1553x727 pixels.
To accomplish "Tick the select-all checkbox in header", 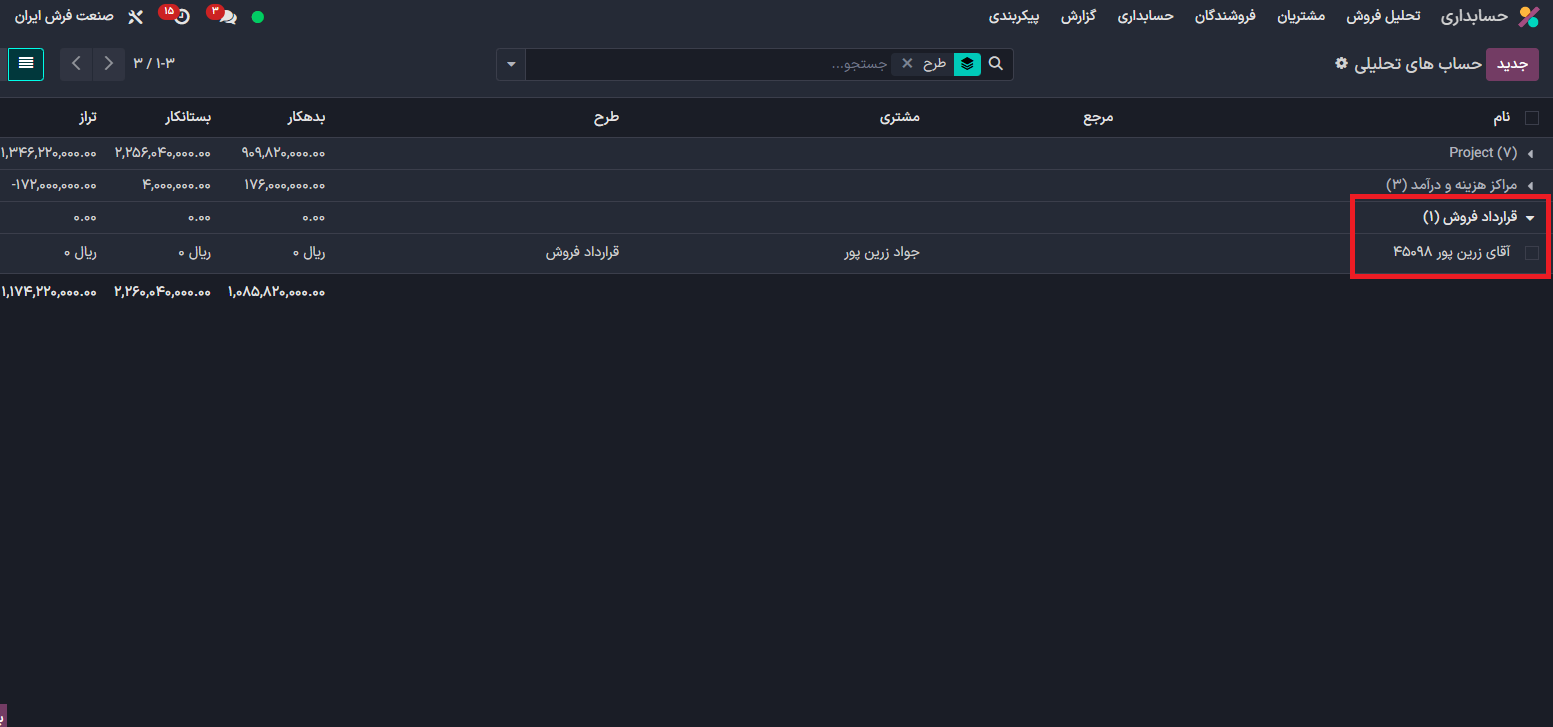I will (x=1531, y=118).
